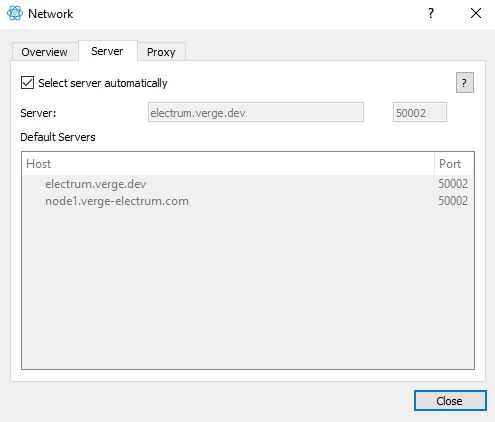This screenshot has height=422, width=495.
Task: Select node1.verge-electrum.com in server list
Action: click(x=117, y=201)
